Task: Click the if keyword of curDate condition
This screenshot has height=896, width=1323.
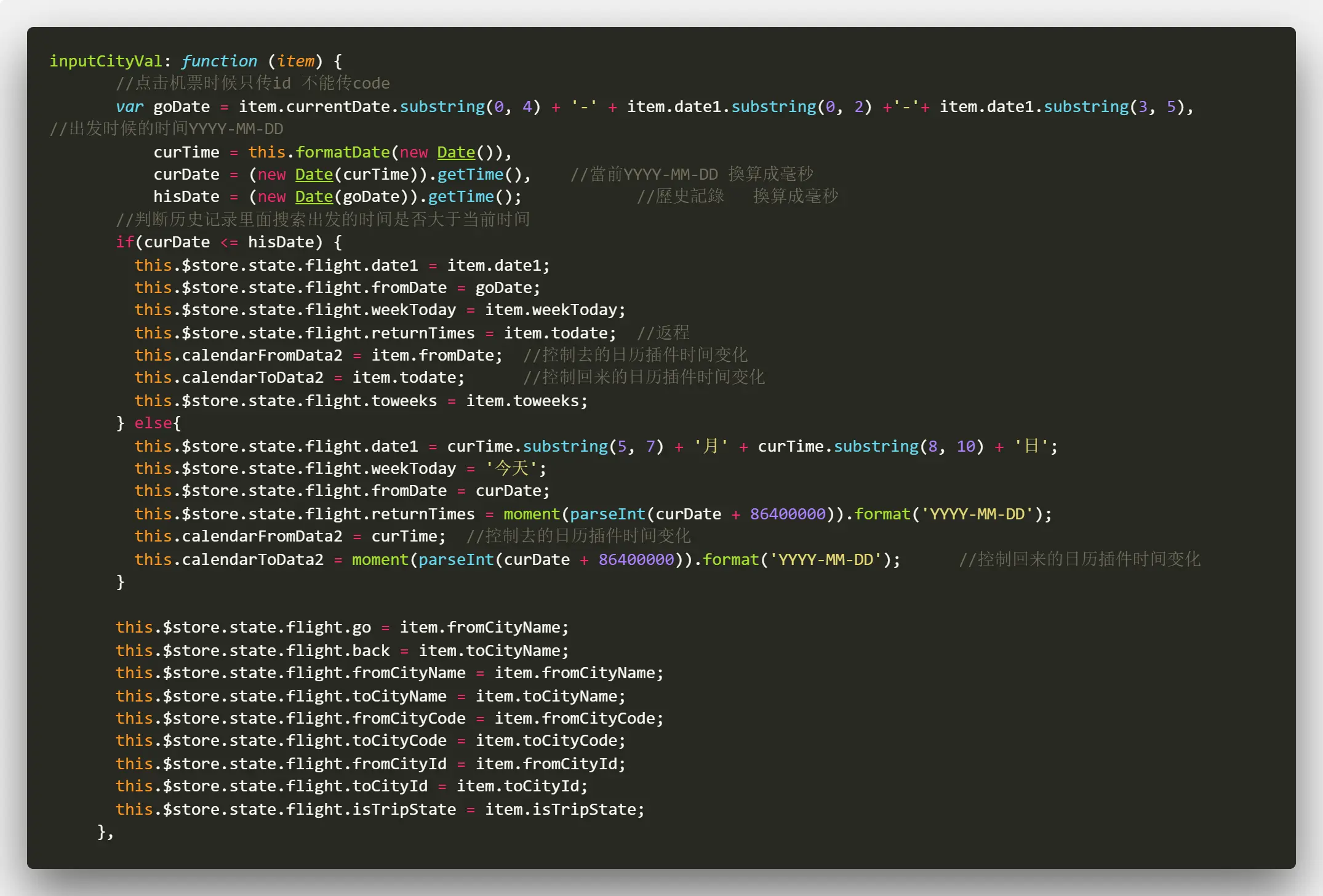Action: coord(124,242)
